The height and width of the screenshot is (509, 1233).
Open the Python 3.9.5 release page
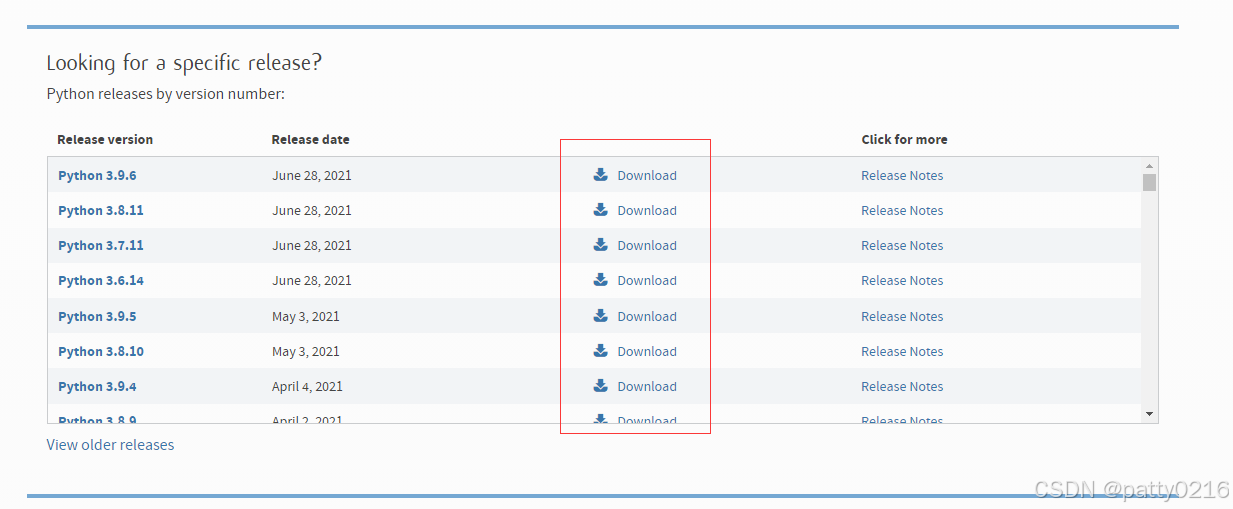click(x=97, y=316)
